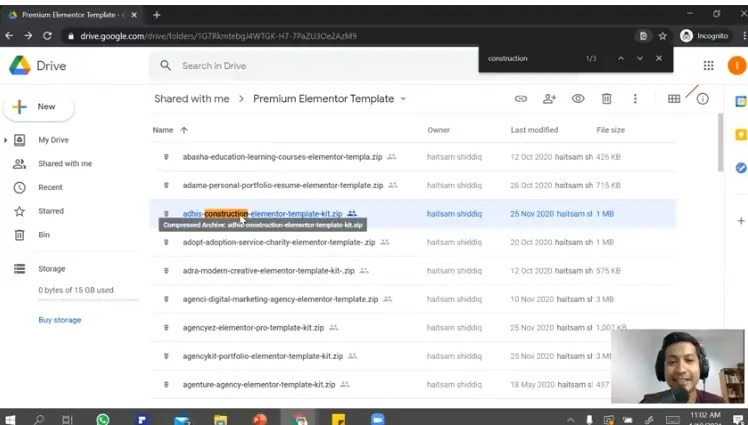Open Recent in sidebar

pyautogui.click(x=50, y=187)
